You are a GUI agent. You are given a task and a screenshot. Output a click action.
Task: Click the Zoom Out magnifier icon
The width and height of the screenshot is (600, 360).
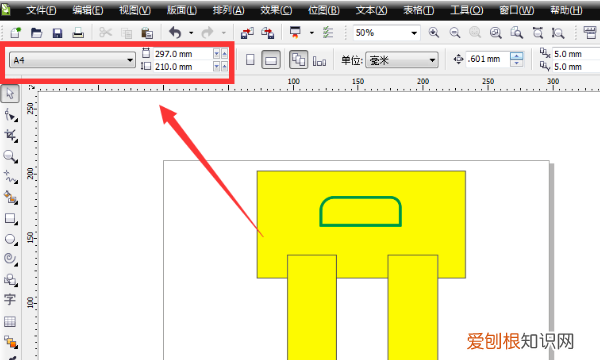pos(455,33)
